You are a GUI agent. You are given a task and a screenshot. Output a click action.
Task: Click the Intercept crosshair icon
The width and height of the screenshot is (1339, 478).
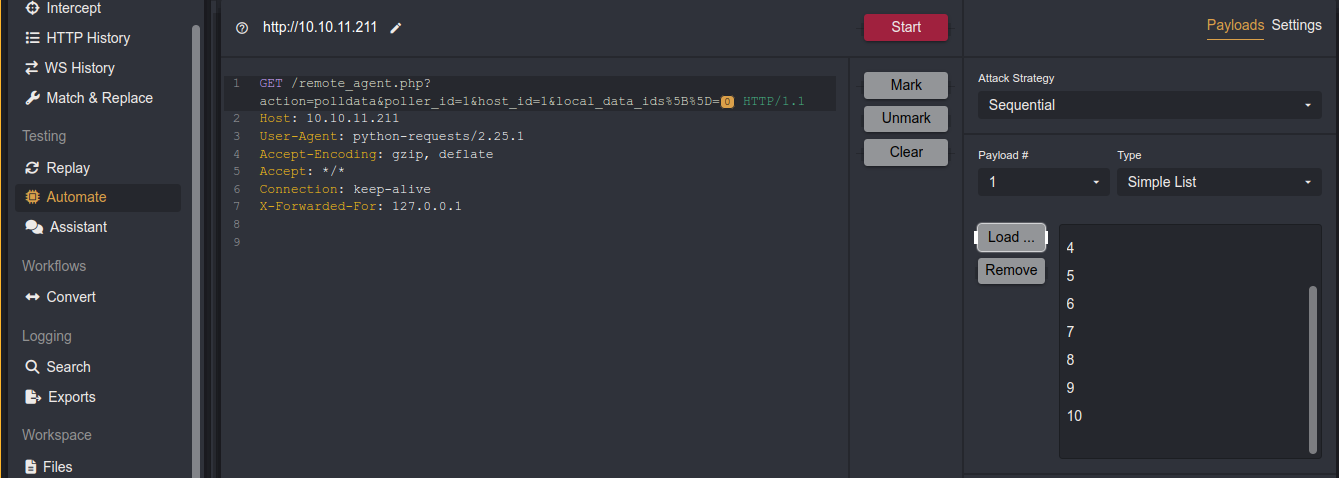32,8
